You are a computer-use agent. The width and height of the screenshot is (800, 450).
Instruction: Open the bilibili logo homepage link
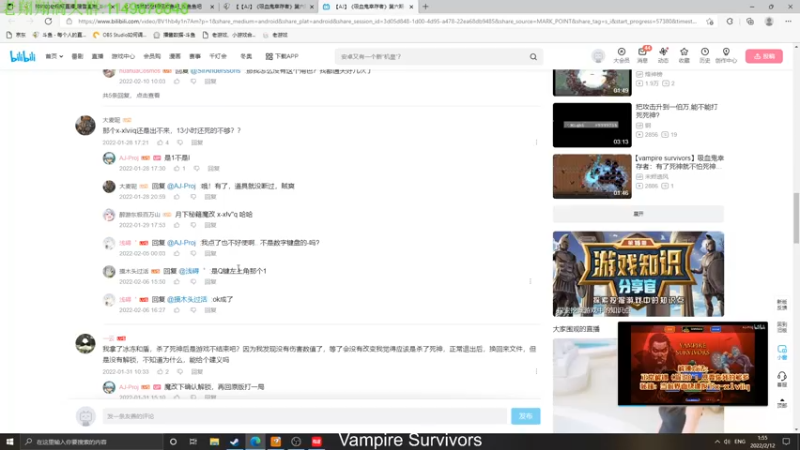tap(22, 56)
